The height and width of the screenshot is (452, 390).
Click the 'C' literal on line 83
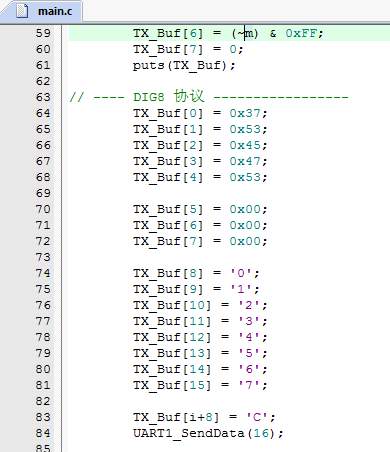(257, 417)
